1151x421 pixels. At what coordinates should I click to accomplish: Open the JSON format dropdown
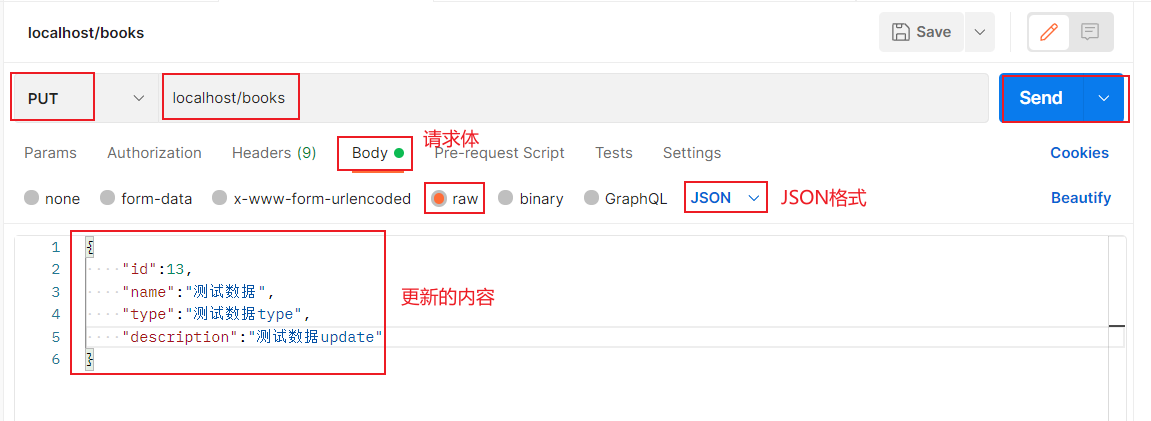pos(725,198)
